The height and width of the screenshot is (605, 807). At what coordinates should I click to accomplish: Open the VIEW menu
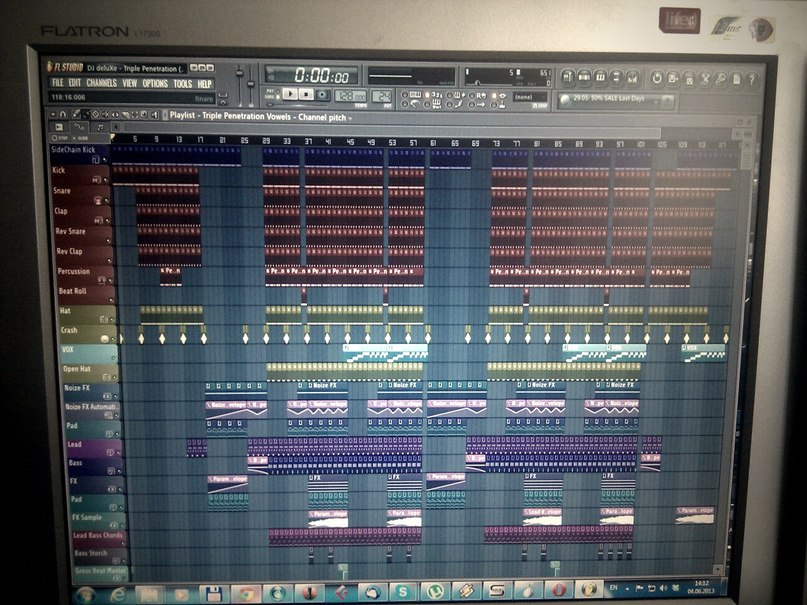tap(130, 83)
